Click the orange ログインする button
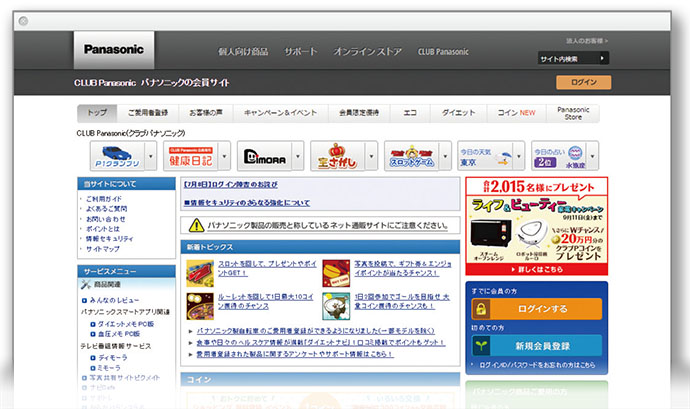Screen dimensions: 690x409 (536, 309)
